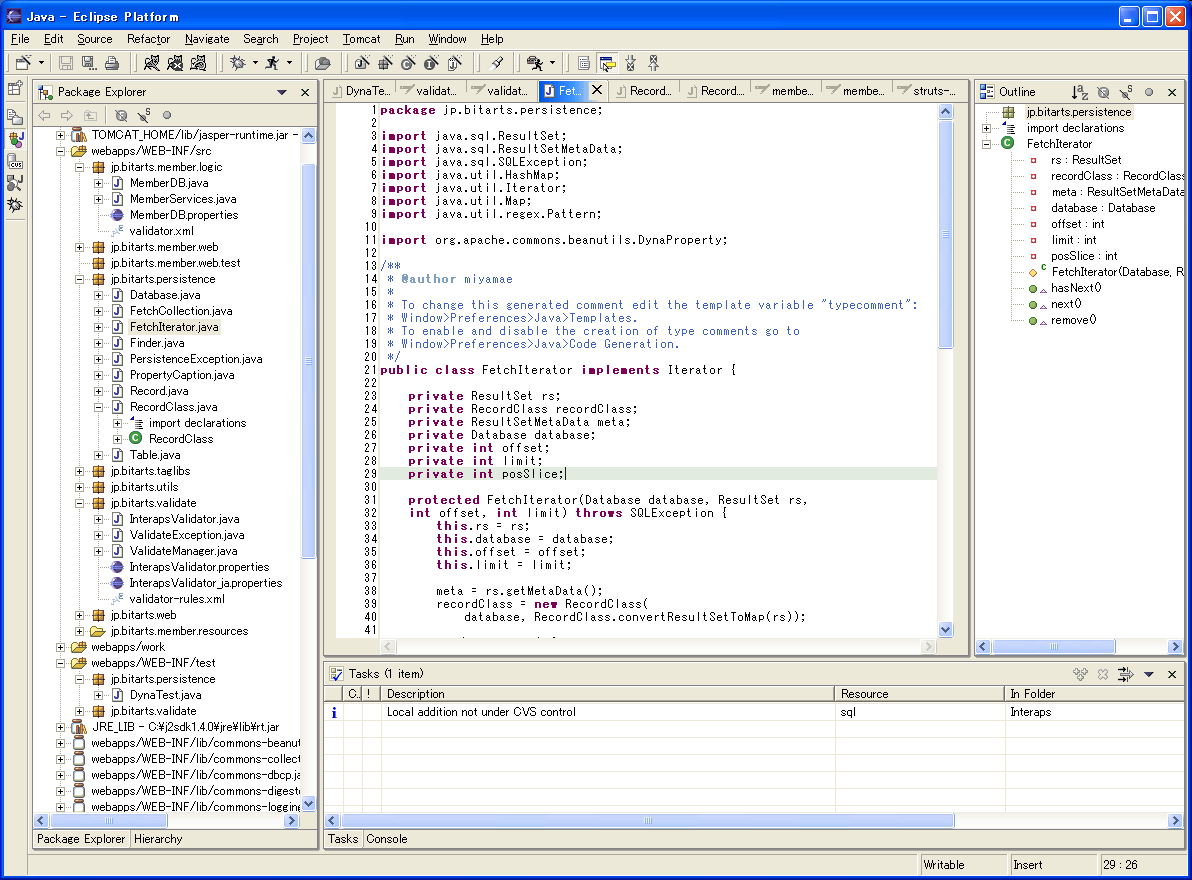Open the Tomcat menu
Viewport: 1192px width, 880px height.
coord(361,39)
